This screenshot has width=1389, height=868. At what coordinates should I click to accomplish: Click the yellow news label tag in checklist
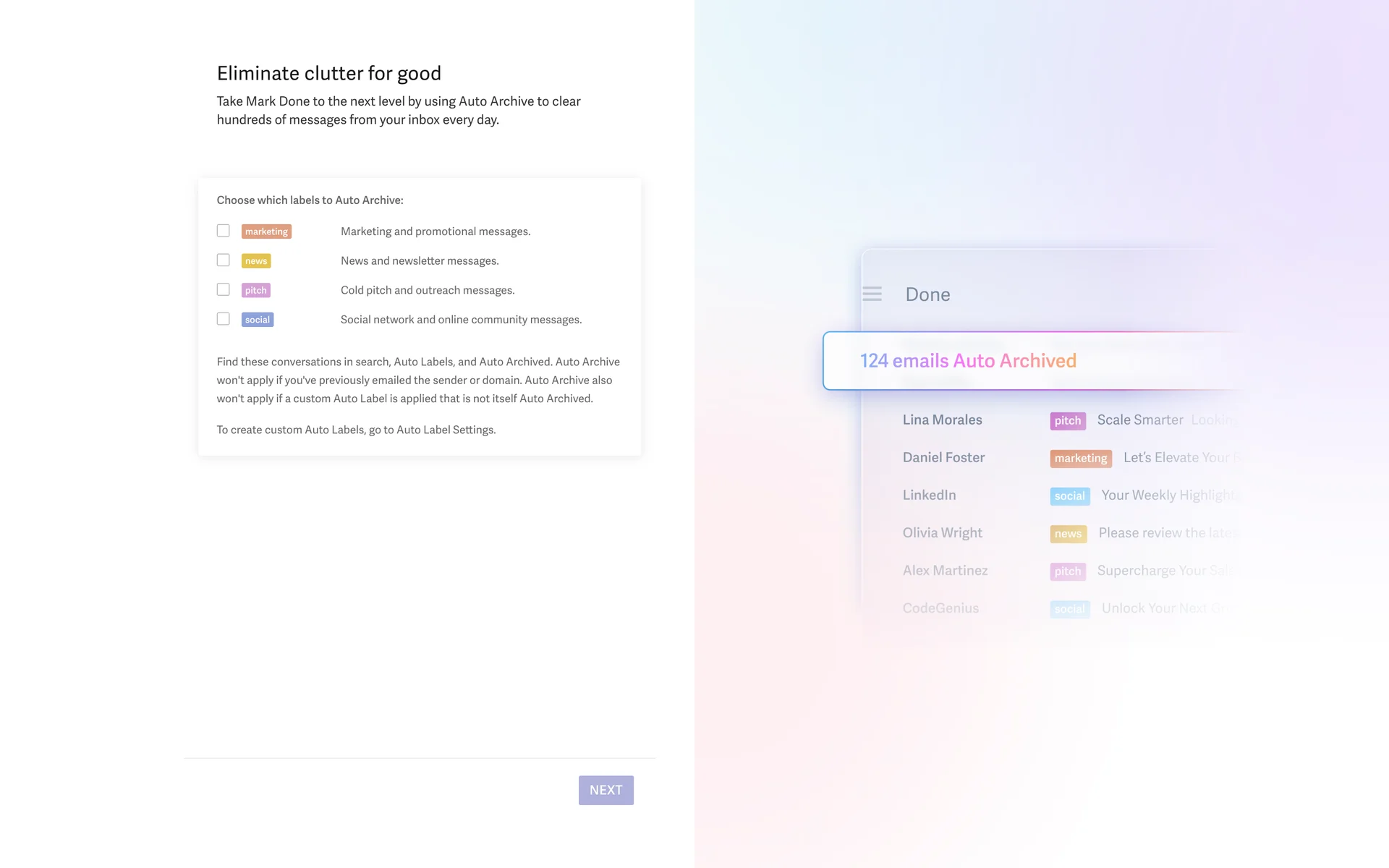[256, 261]
